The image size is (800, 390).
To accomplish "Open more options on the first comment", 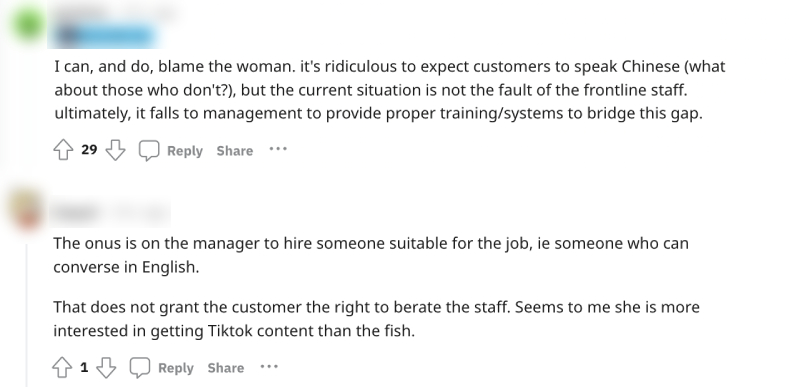I will (x=278, y=150).
